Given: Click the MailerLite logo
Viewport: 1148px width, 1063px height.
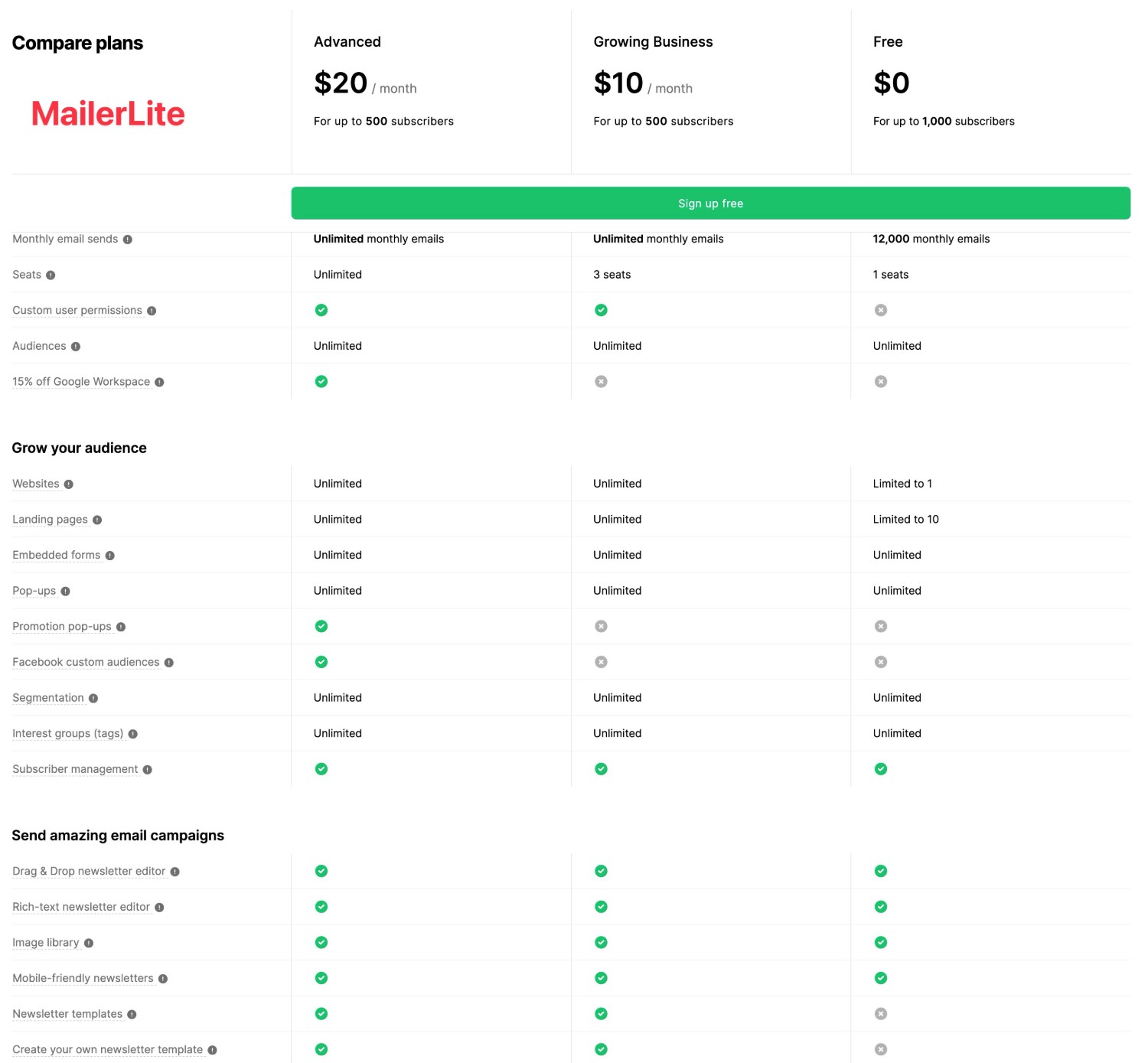Looking at the screenshot, I should [x=108, y=114].
